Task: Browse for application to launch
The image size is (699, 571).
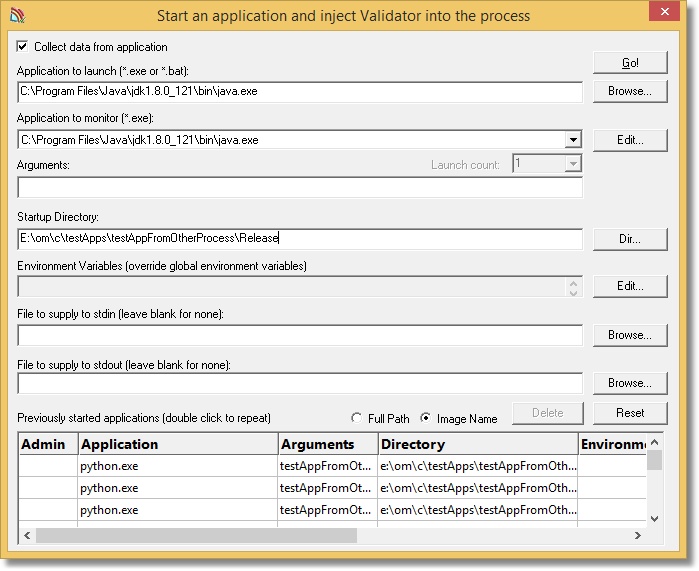Action: (x=630, y=91)
